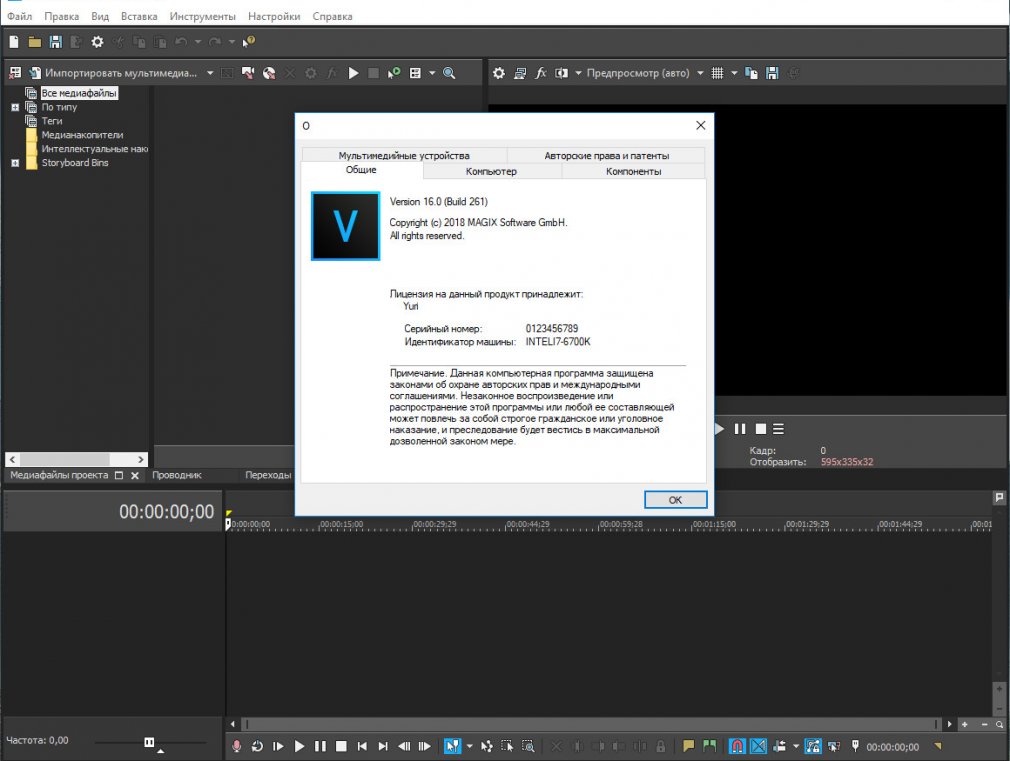The image size is (1010, 761).
Task: Select the Теги tree item
Action: pyautogui.click(x=52, y=121)
